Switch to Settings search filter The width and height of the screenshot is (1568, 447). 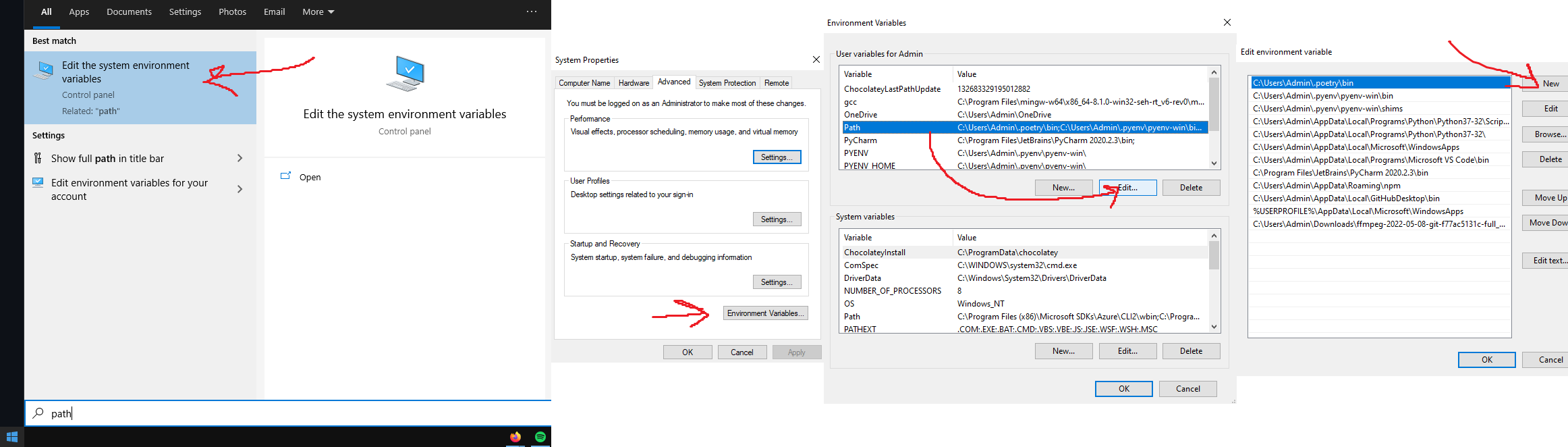pos(185,11)
